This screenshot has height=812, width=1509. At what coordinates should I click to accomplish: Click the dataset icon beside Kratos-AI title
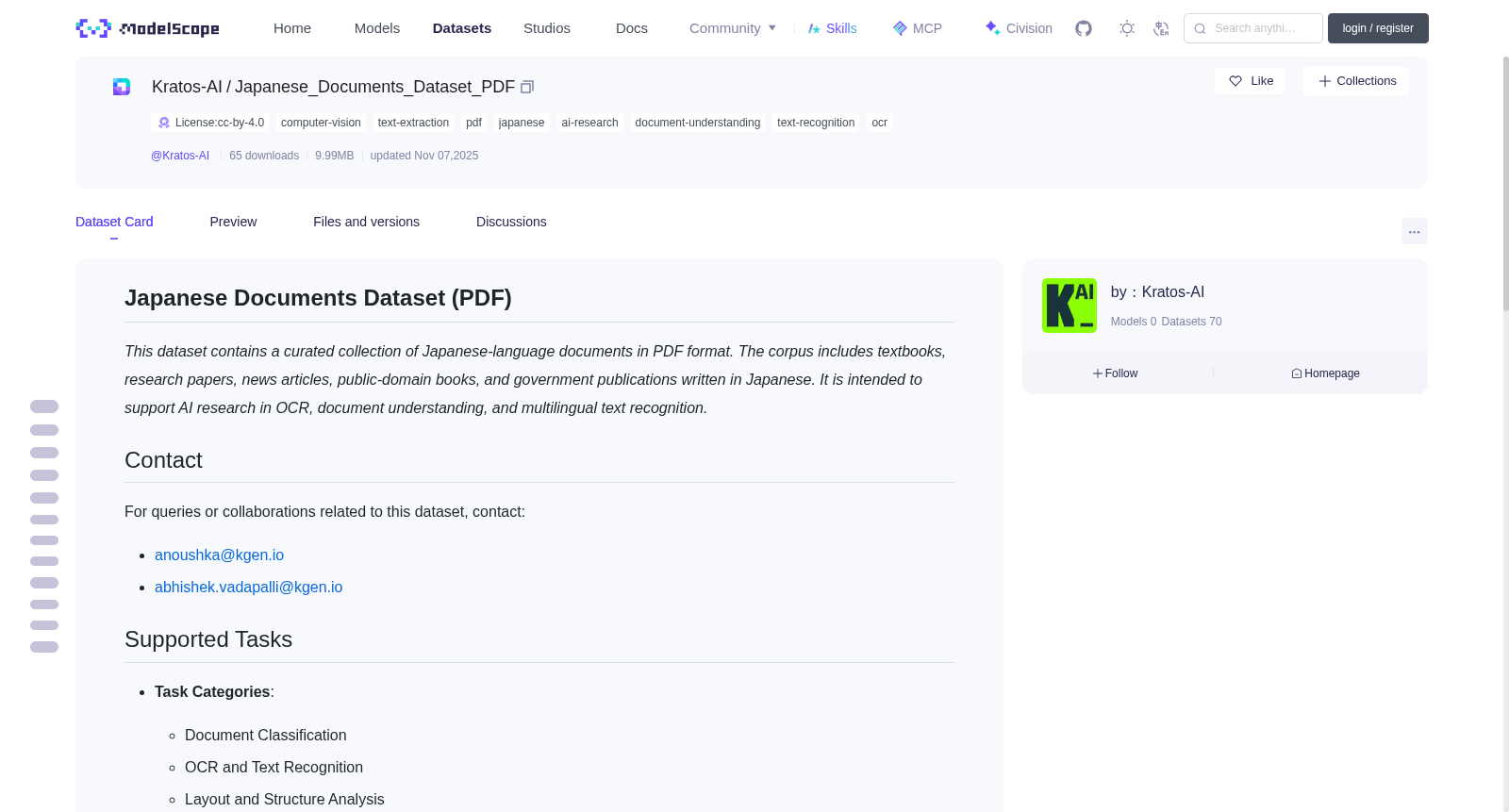(x=122, y=87)
